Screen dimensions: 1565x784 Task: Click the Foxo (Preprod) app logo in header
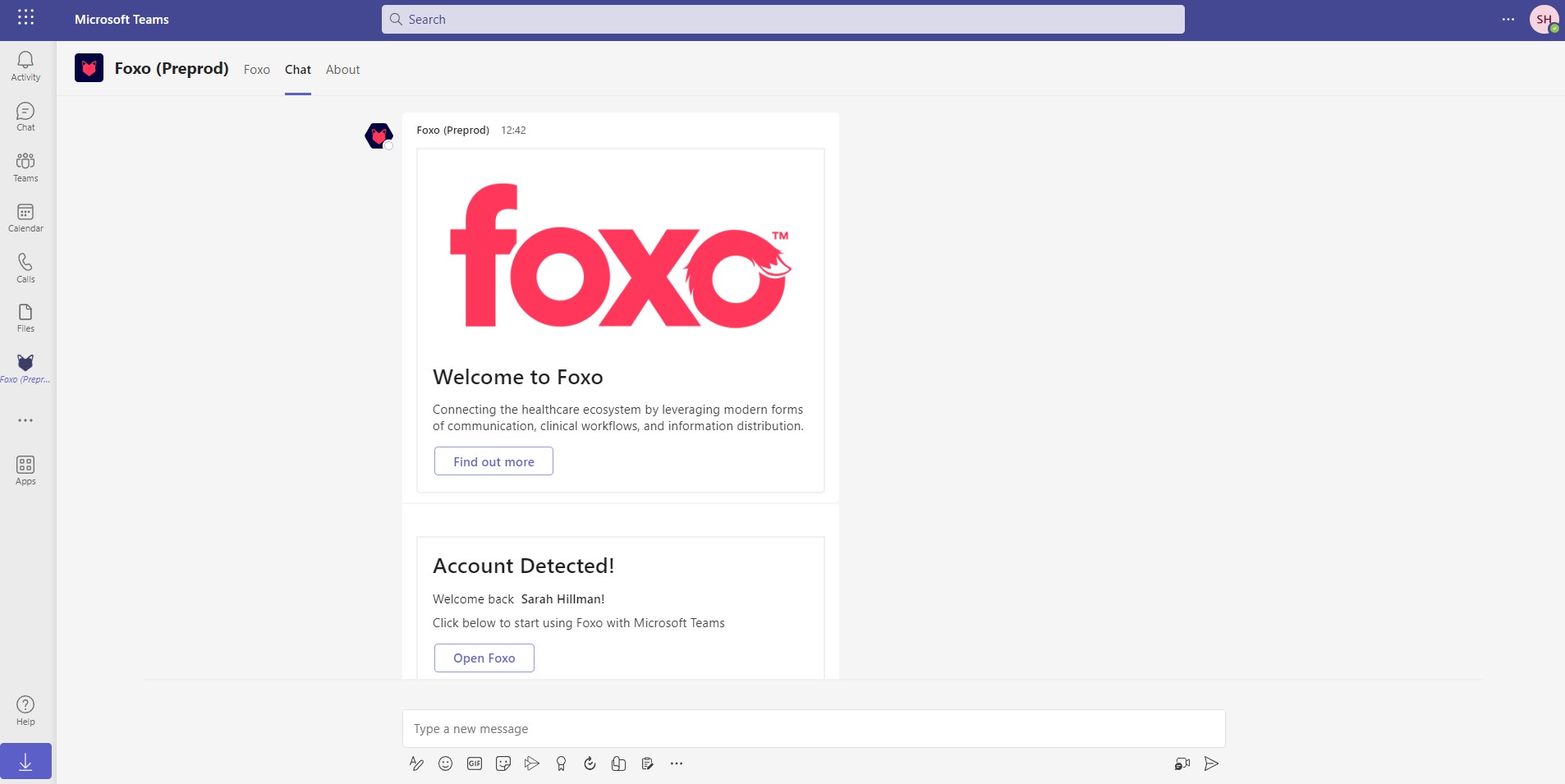89,68
